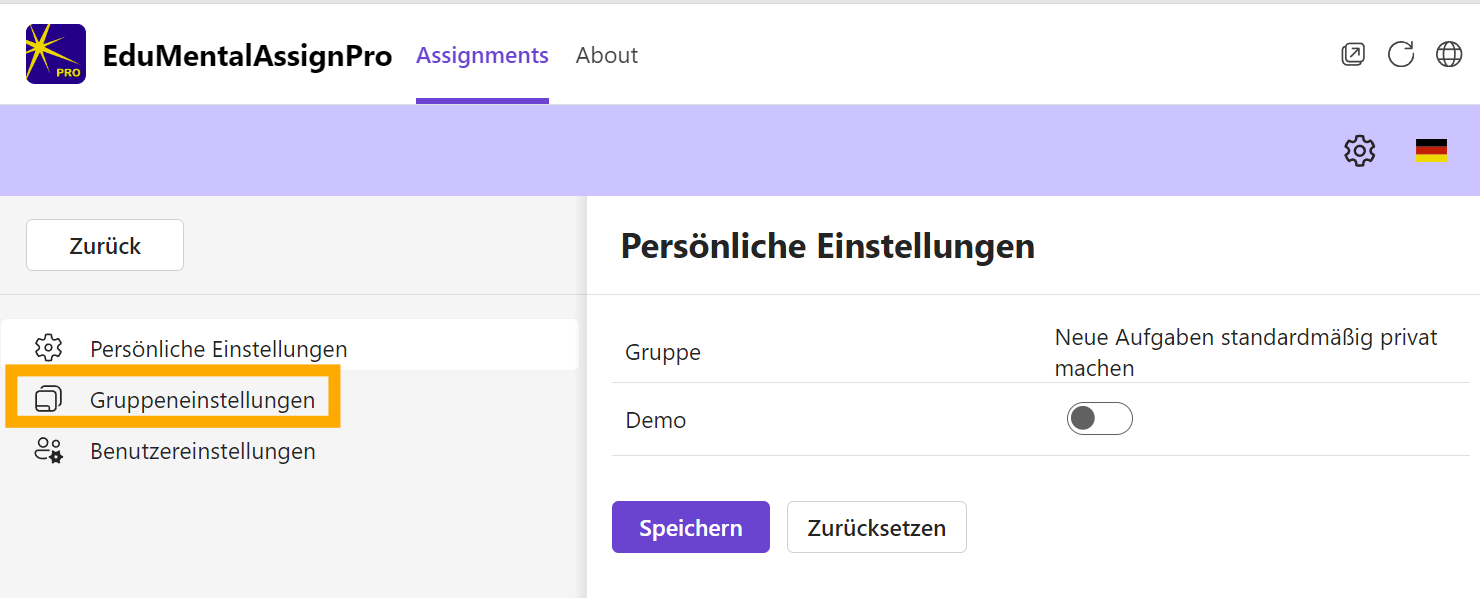1480x598 pixels.
Task: Select Persönliche Einstellungen label in sidebar
Action: tap(218, 349)
